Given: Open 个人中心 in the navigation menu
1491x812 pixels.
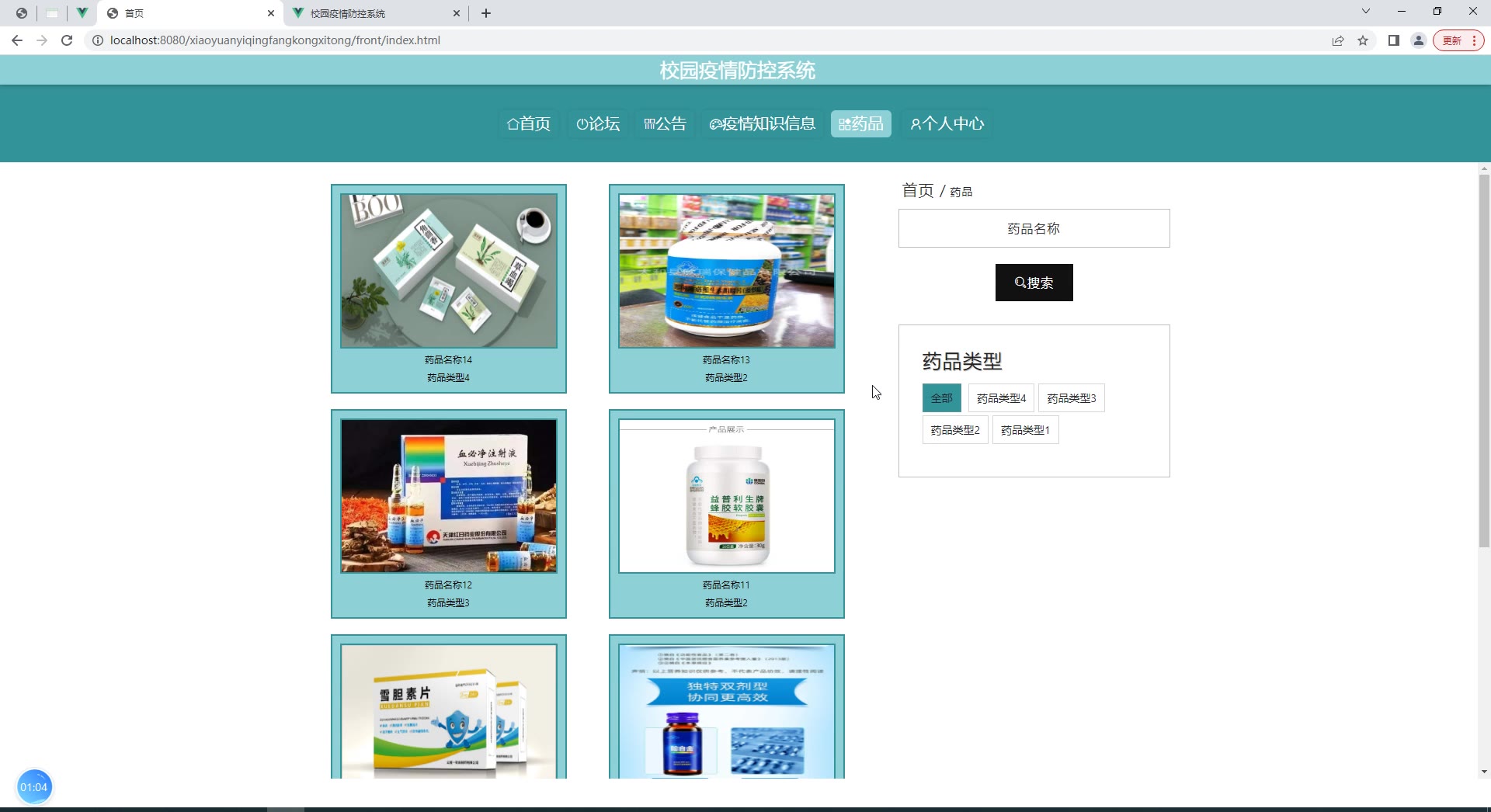Looking at the screenshot, I should tap(947, 124).
